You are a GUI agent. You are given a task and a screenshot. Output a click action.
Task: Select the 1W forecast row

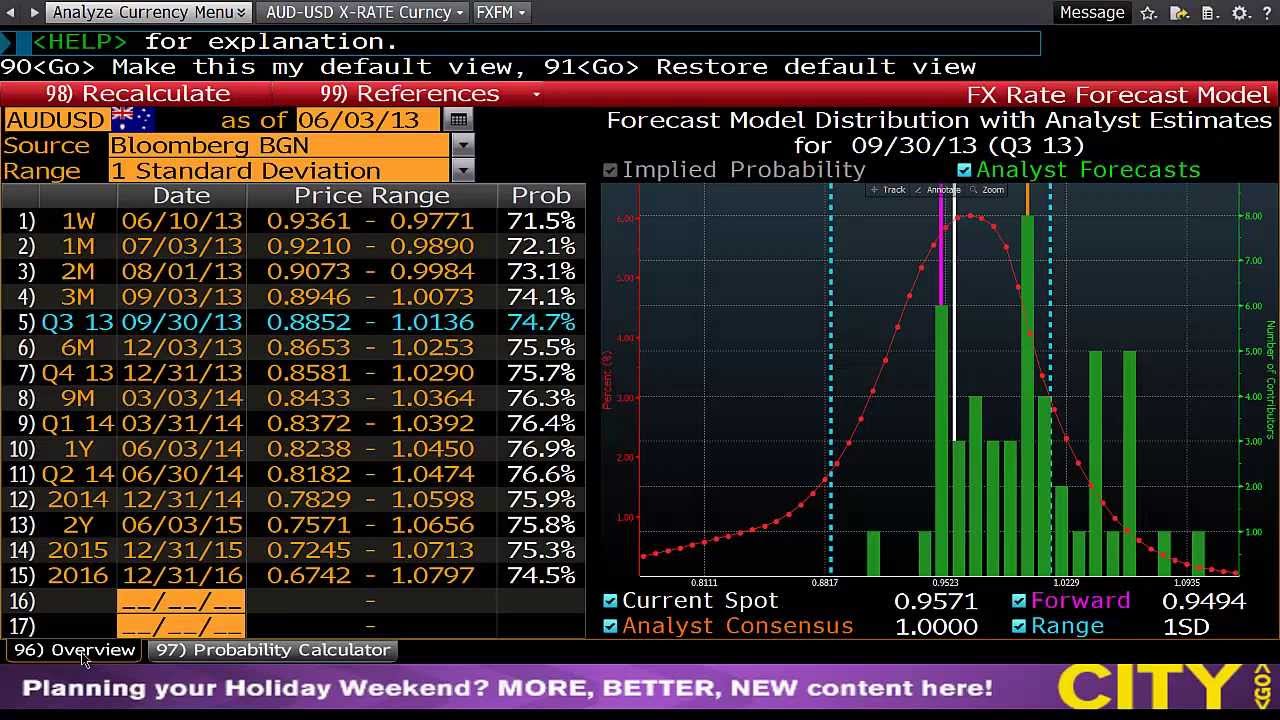293,221
